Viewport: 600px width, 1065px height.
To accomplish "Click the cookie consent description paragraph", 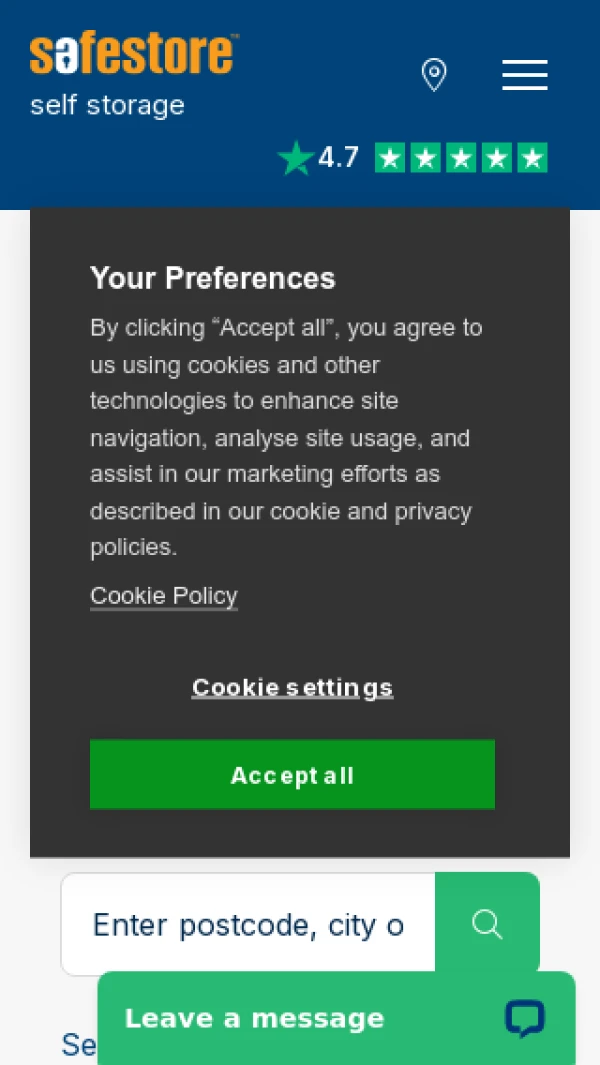I will [x=287, y=437].
